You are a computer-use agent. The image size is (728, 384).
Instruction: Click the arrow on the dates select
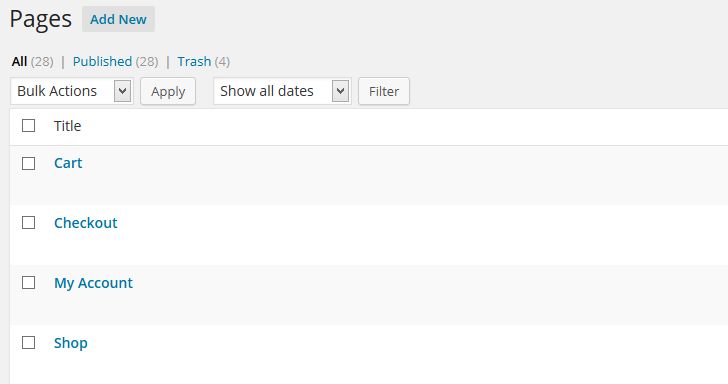(x=340, y=91)
